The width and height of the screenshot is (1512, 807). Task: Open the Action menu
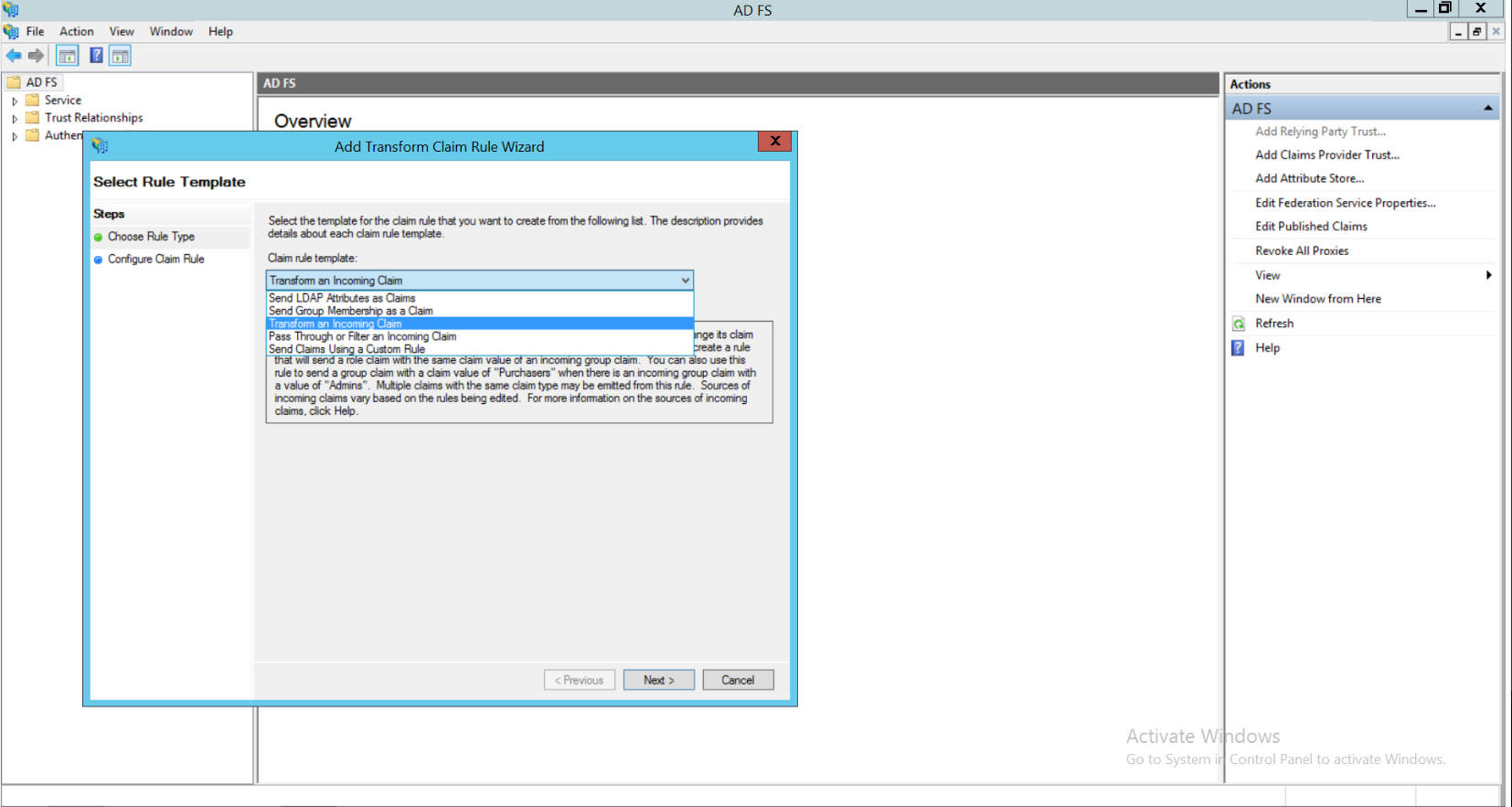tap(77, 31)
